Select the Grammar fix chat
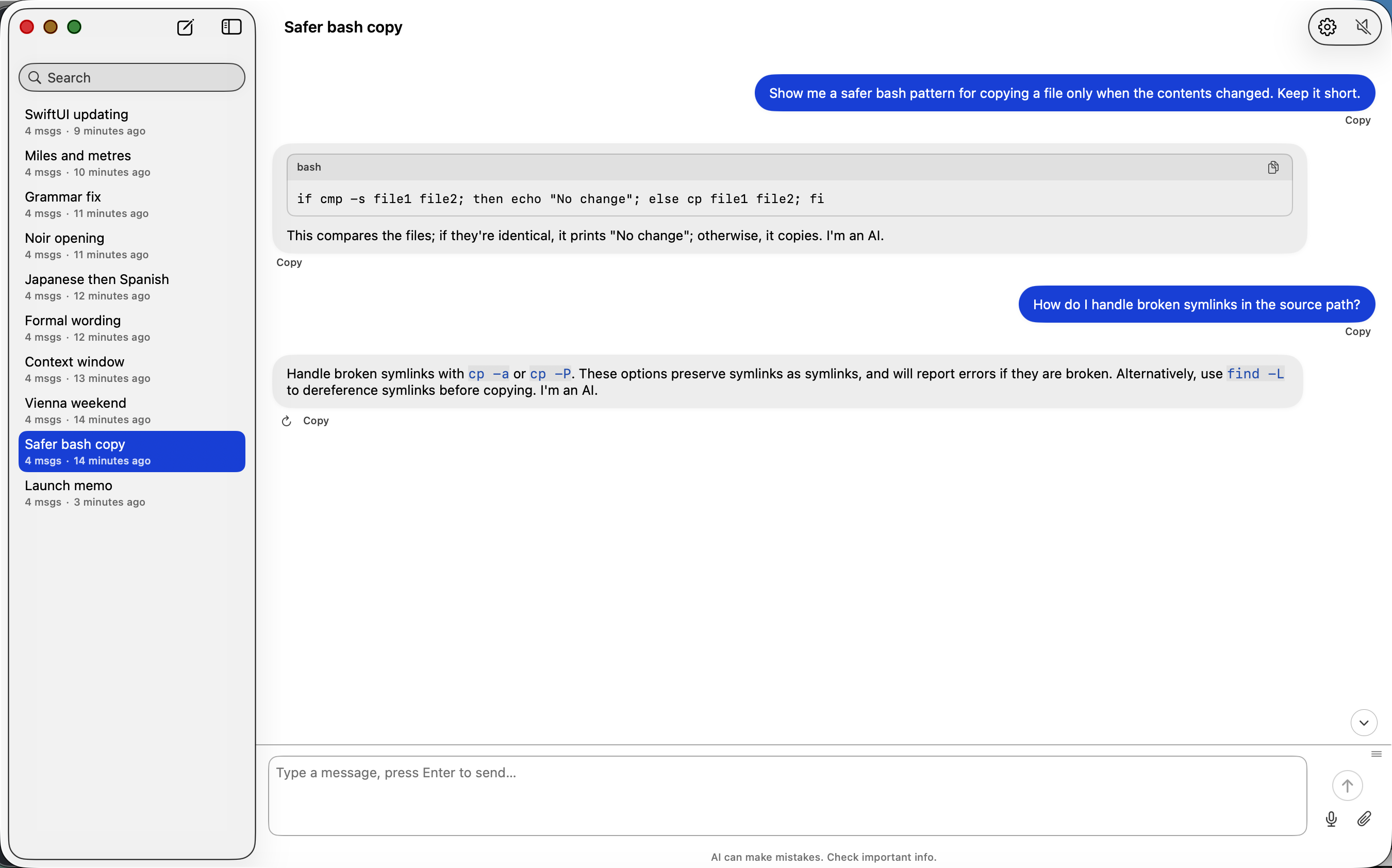The image size is (1392, 868). click(63, 196)
